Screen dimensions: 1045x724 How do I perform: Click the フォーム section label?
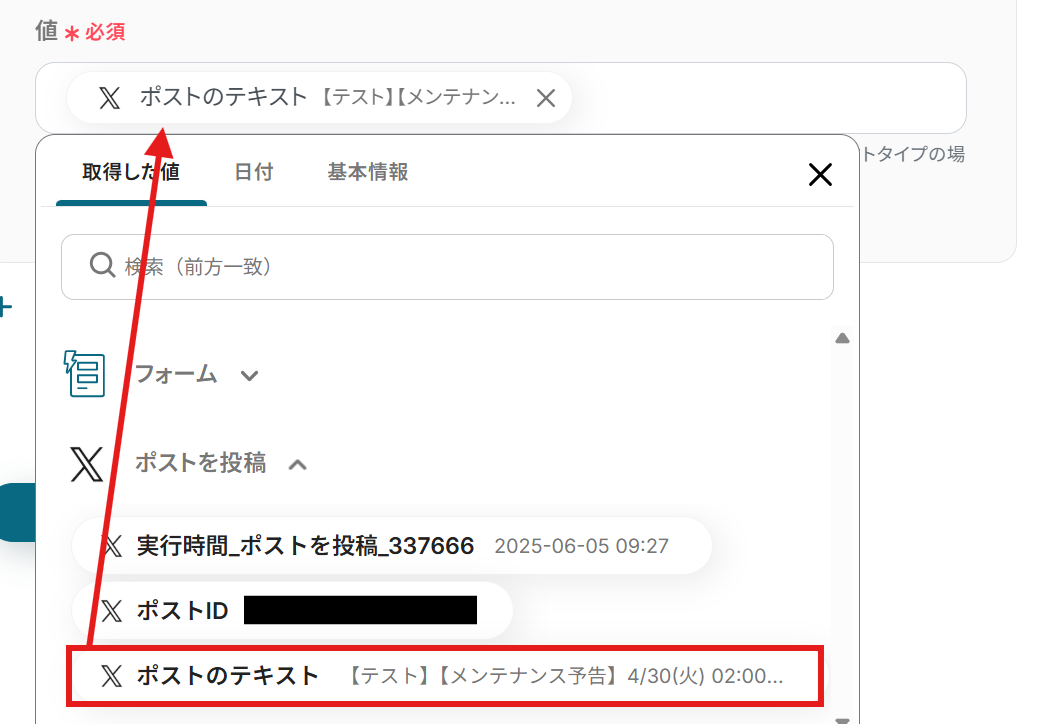tap(176, 374)
